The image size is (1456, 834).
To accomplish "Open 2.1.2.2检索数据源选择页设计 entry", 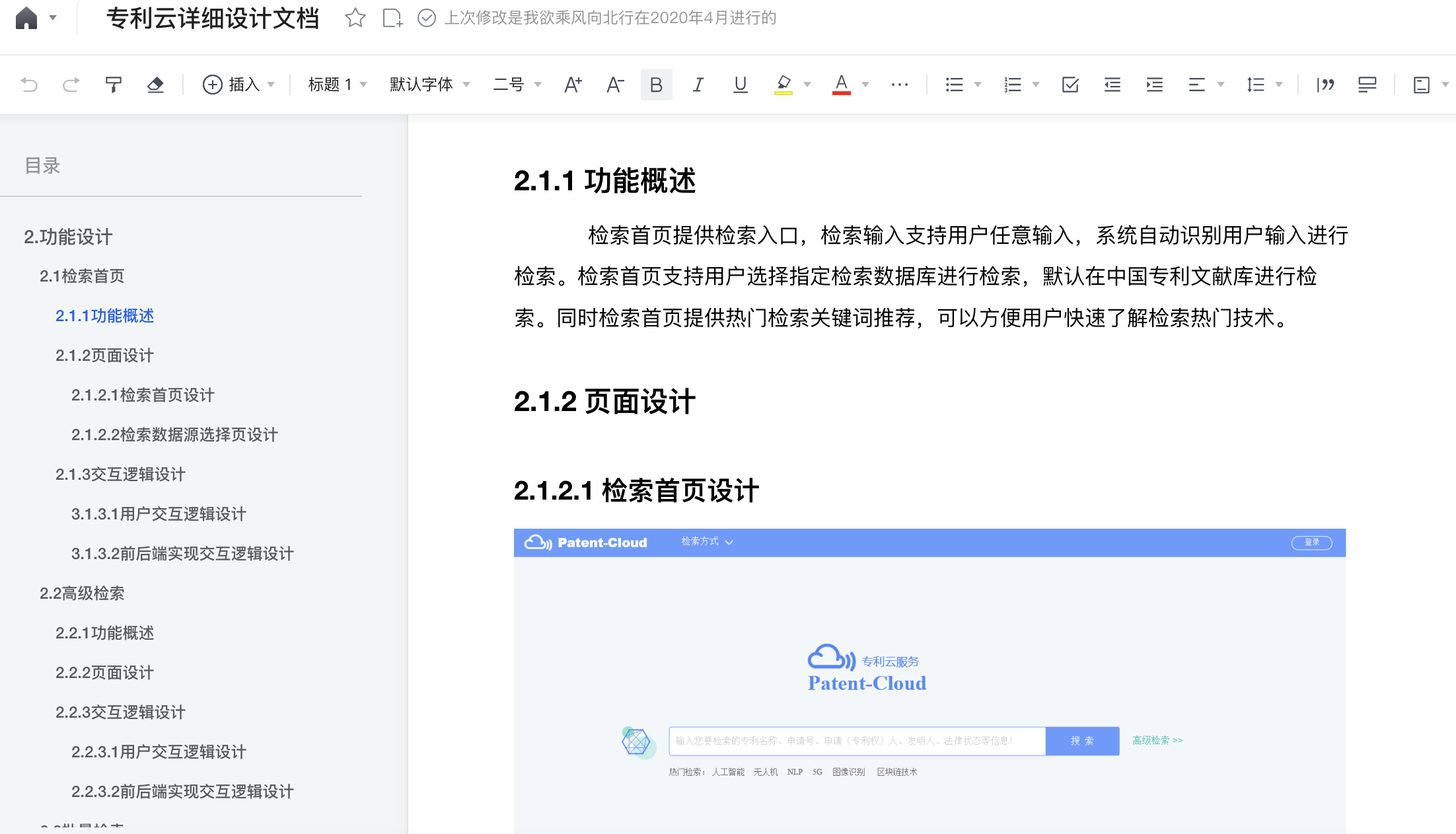I will 174,435.
